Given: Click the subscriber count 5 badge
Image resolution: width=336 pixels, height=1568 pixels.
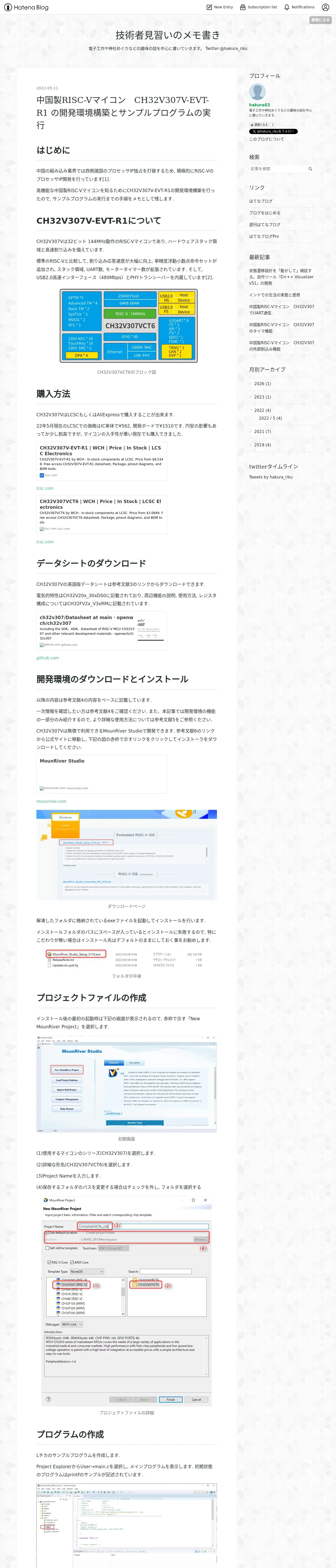Looking at the screenshot, I should click(x=273, y=125).
